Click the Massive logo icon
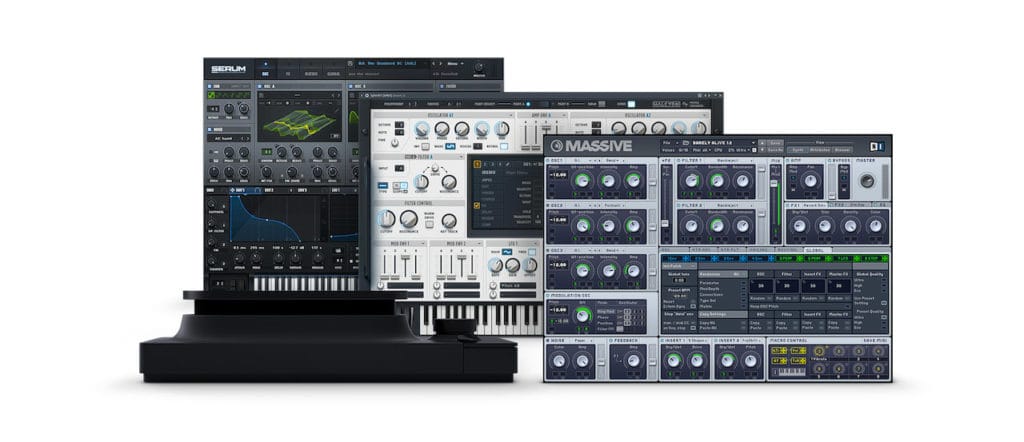Screen dimensions: 1024x442 coord(557,146)
